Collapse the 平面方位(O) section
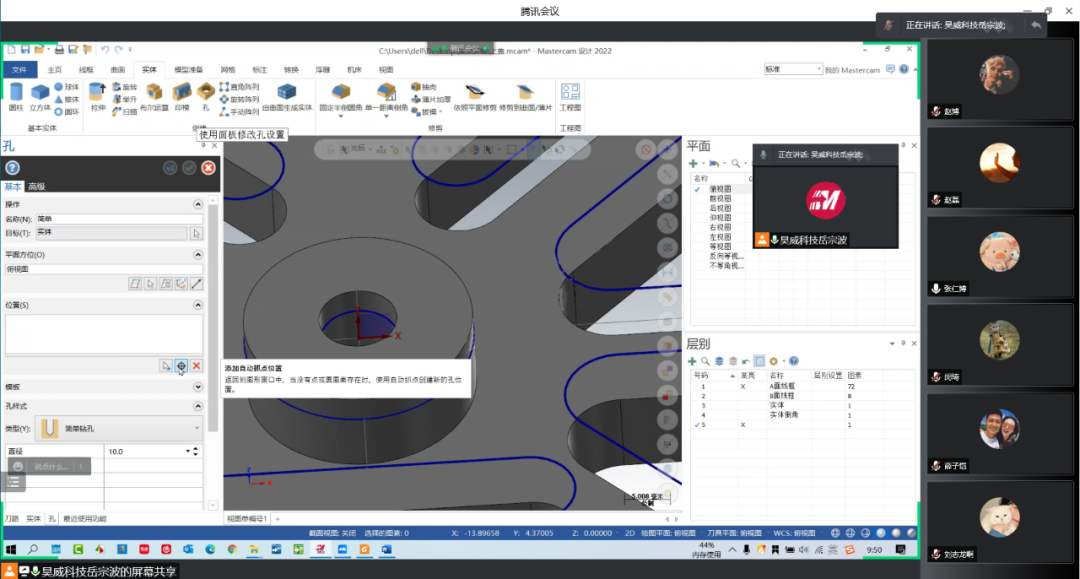The height and width of the screenshot is (579, 1080). click(198, 255)
